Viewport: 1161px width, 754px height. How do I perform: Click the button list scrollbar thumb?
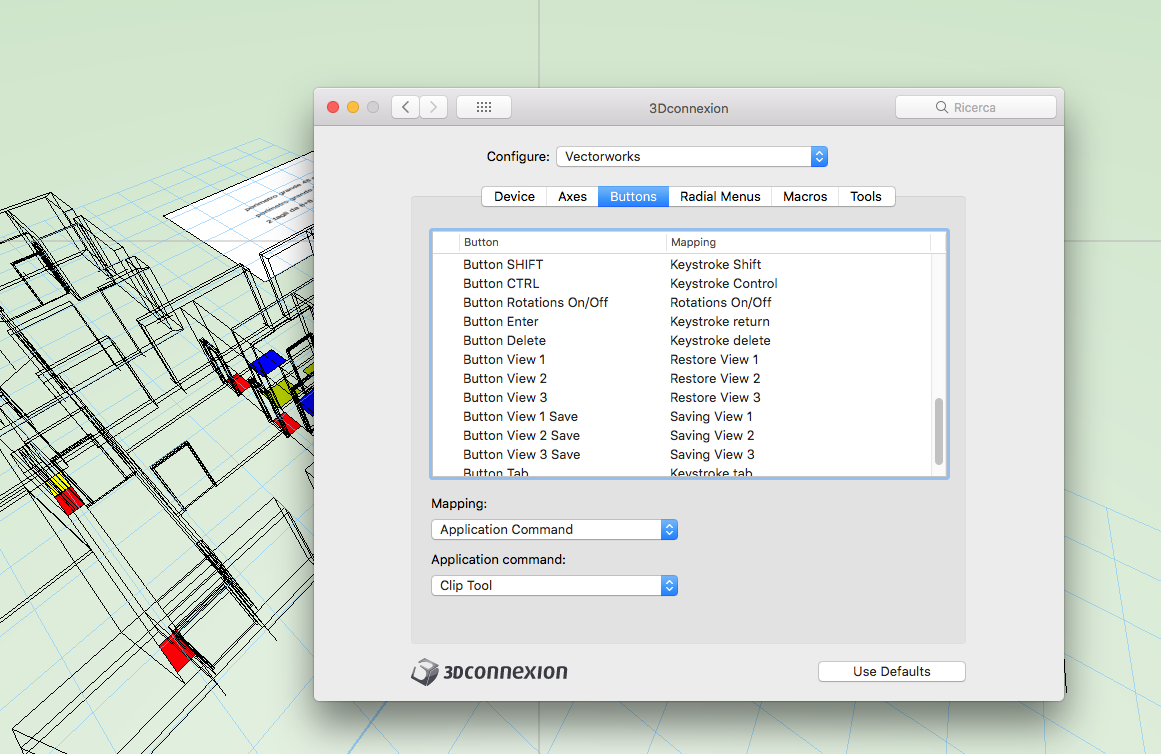click(x=938, y=431)
